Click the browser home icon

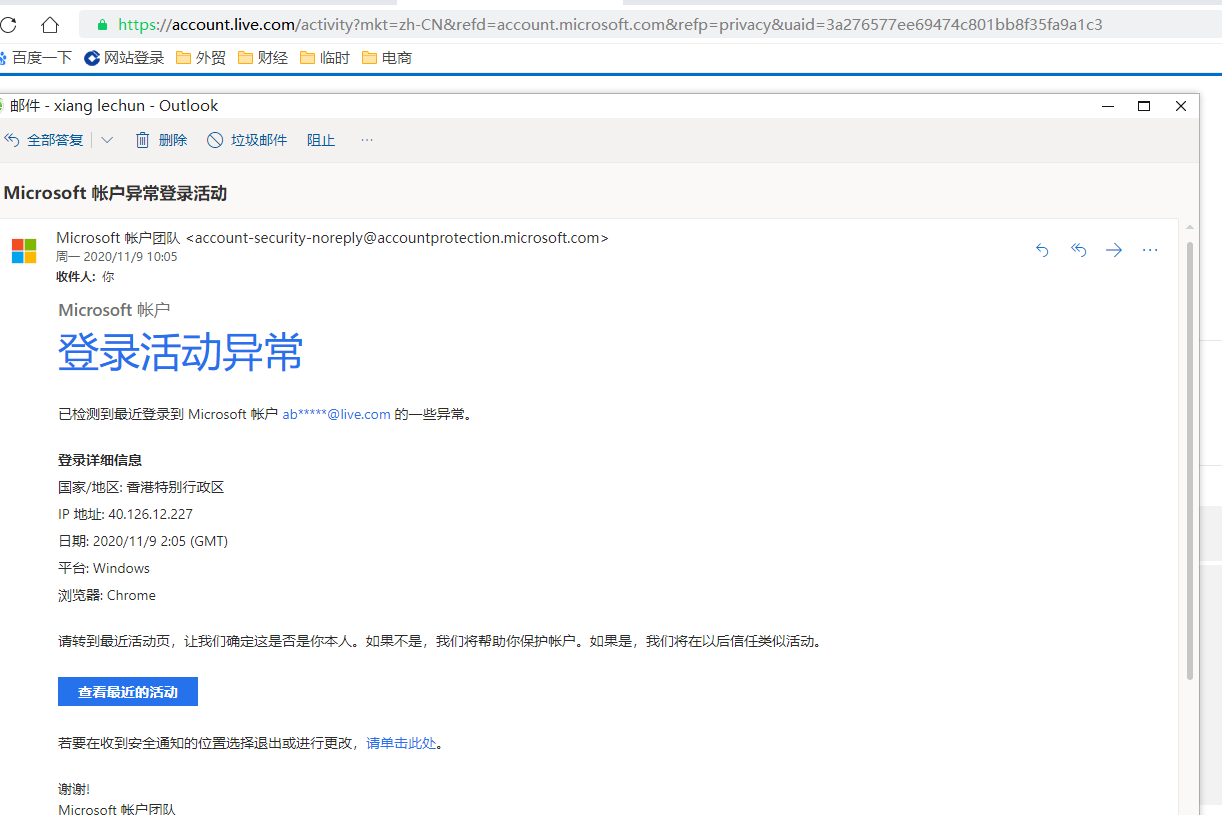tap(50, 24)
